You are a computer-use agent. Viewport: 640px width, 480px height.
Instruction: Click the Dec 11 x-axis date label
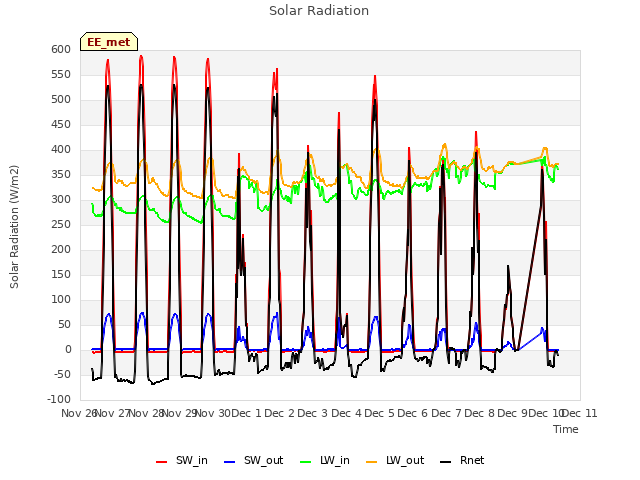(x=580, y=413)
